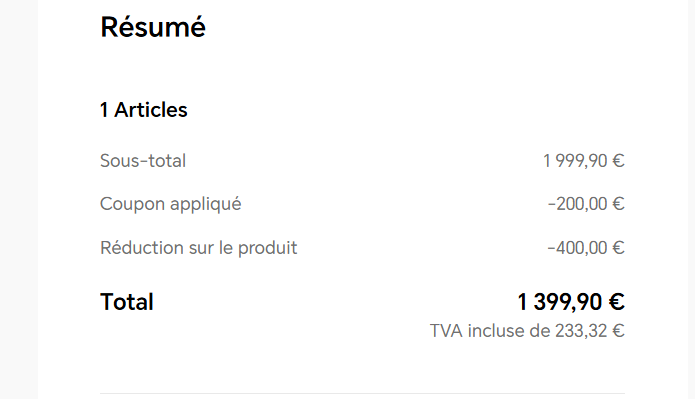Click the word Articles in the heading
Screen dimensions: 695x399
click(151, 110)
